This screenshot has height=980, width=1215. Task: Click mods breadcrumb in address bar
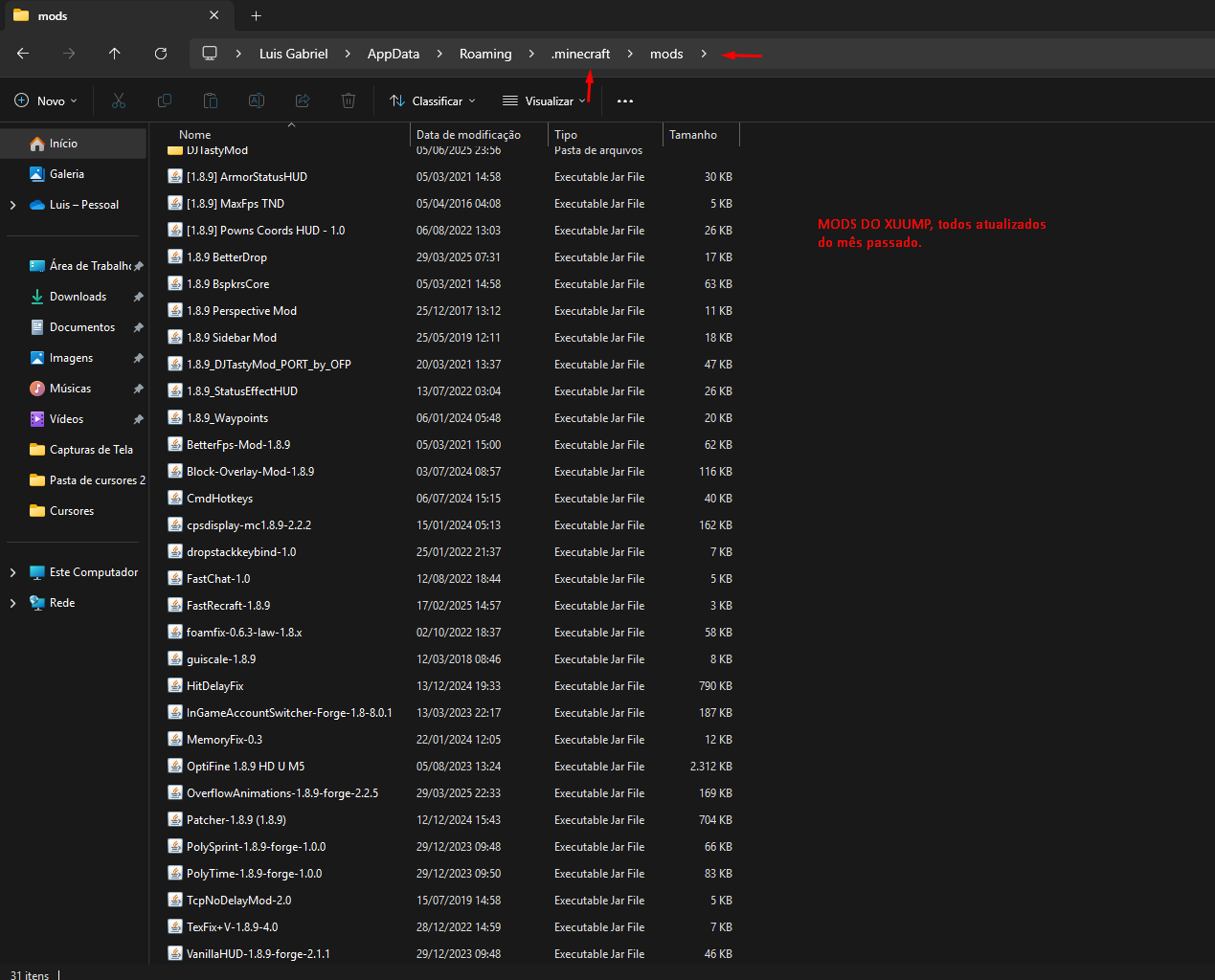coord(666,54)
